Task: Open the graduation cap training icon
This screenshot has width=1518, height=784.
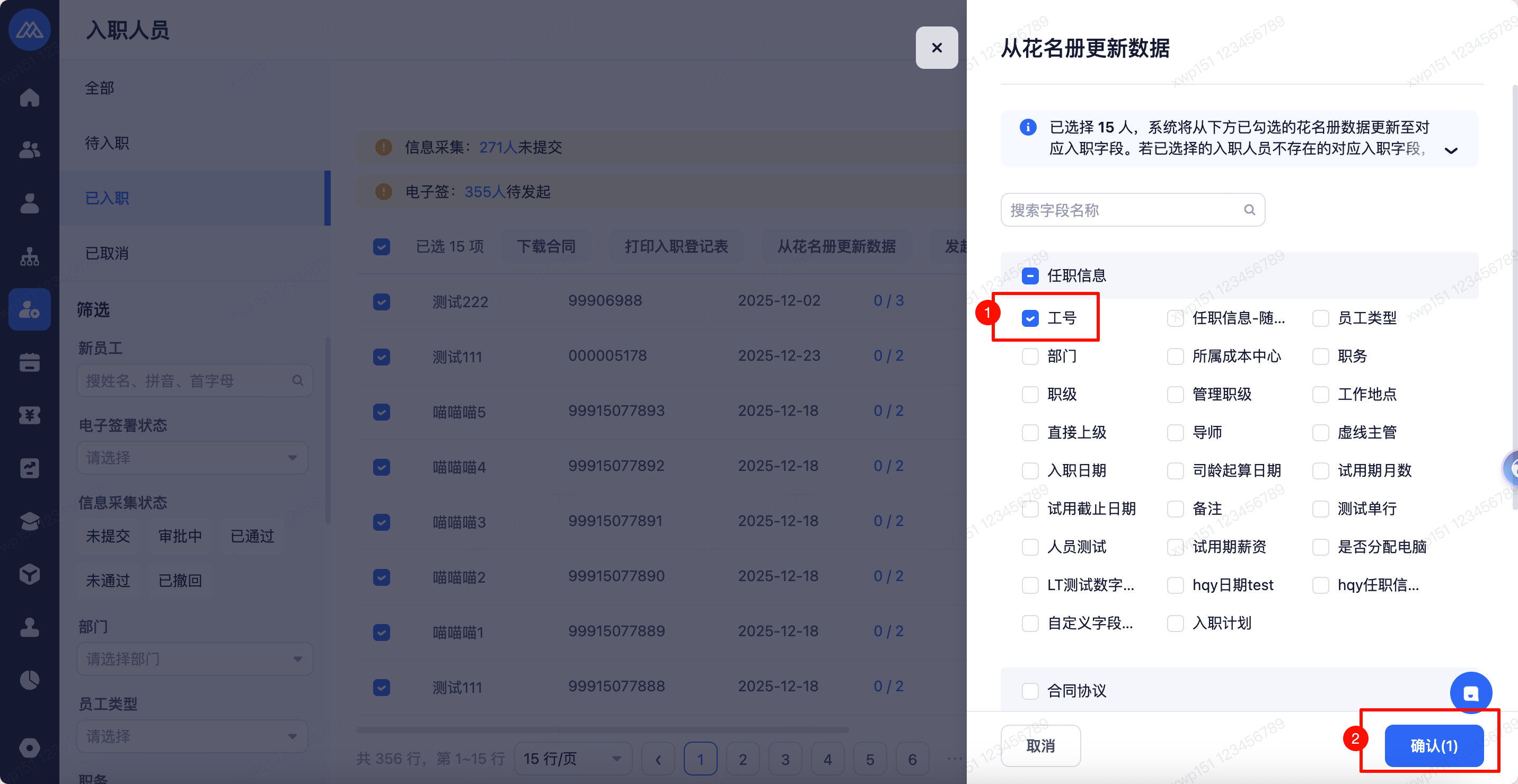Action: 30,521
